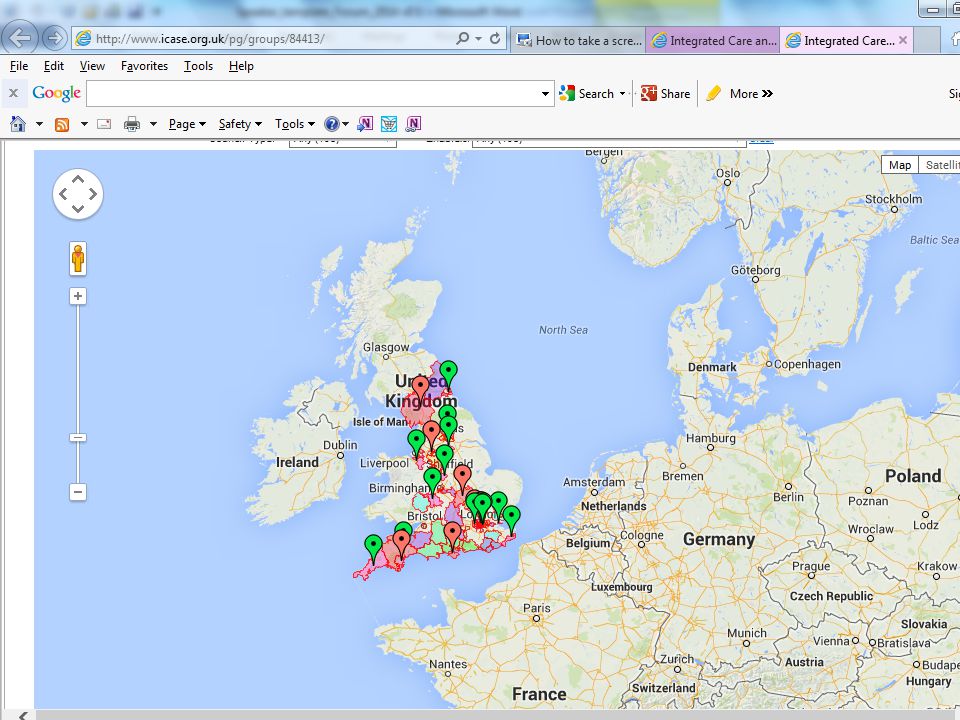Click the red marker east of Sheffield
Image resolution: width=960 pixels, height=720 pixels.
pyautogui.click(x=462, y=478)
